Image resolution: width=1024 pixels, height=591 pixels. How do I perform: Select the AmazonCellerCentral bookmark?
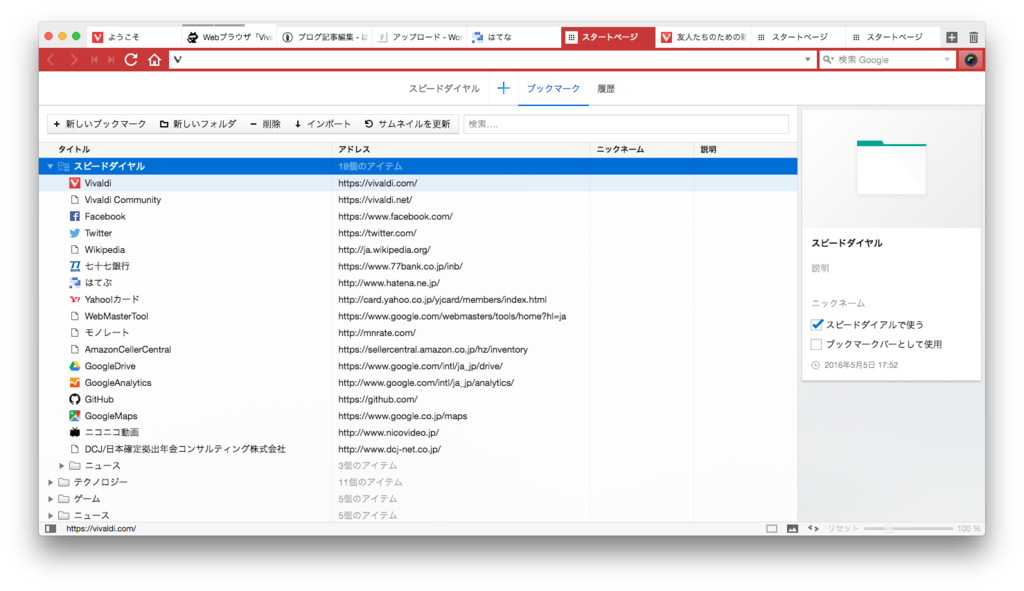tap(418, 349)
